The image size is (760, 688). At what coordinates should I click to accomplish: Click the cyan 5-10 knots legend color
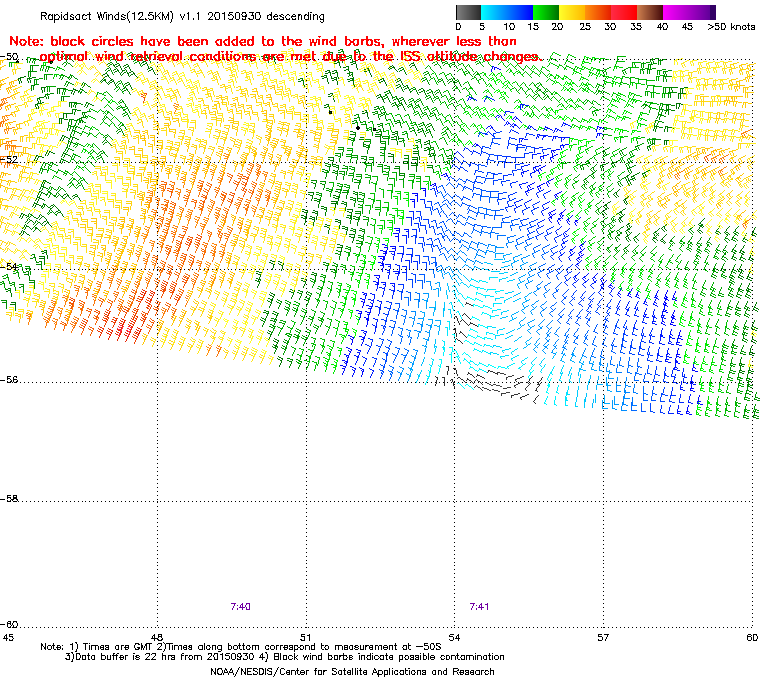(494, 12)
